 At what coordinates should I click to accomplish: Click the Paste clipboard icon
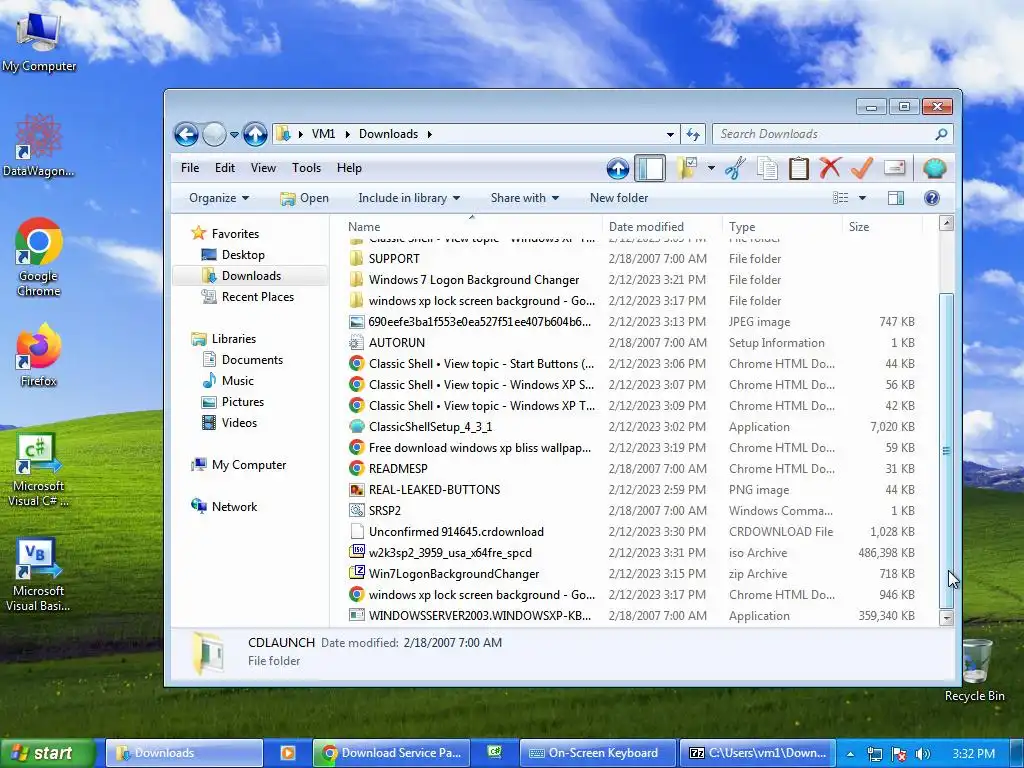[x=798, y=168]
